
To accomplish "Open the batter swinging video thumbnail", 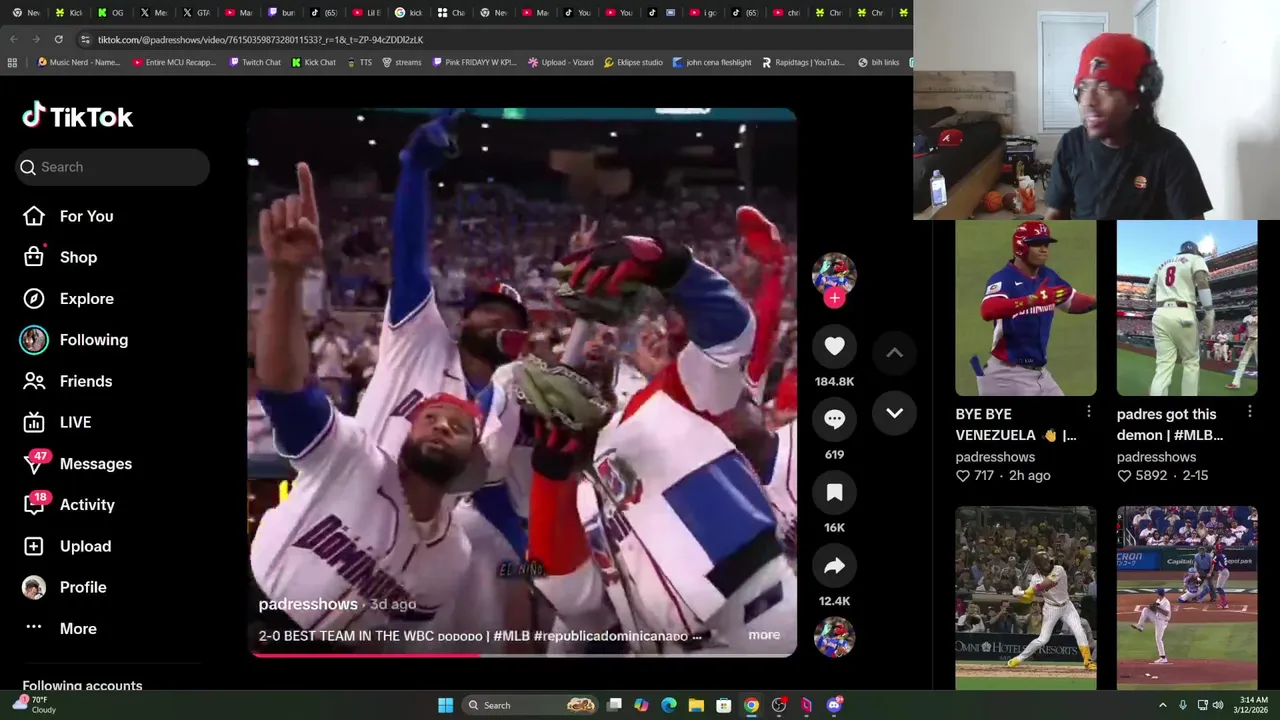I will [1025, 598].
